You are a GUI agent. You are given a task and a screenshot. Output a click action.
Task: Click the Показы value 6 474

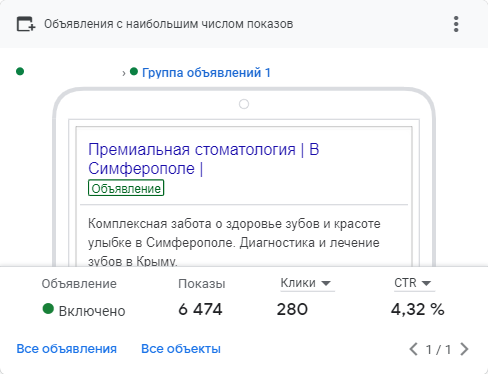click(x=200, y=309)
